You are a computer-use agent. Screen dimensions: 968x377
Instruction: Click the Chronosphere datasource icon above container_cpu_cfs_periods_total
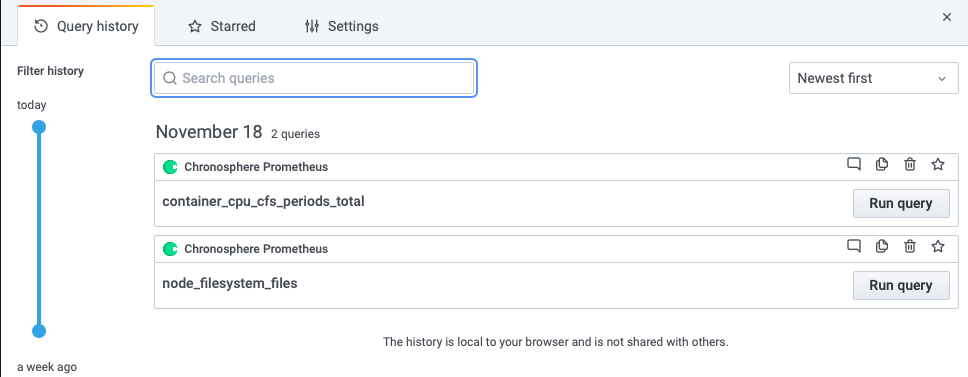pos(170,167)
